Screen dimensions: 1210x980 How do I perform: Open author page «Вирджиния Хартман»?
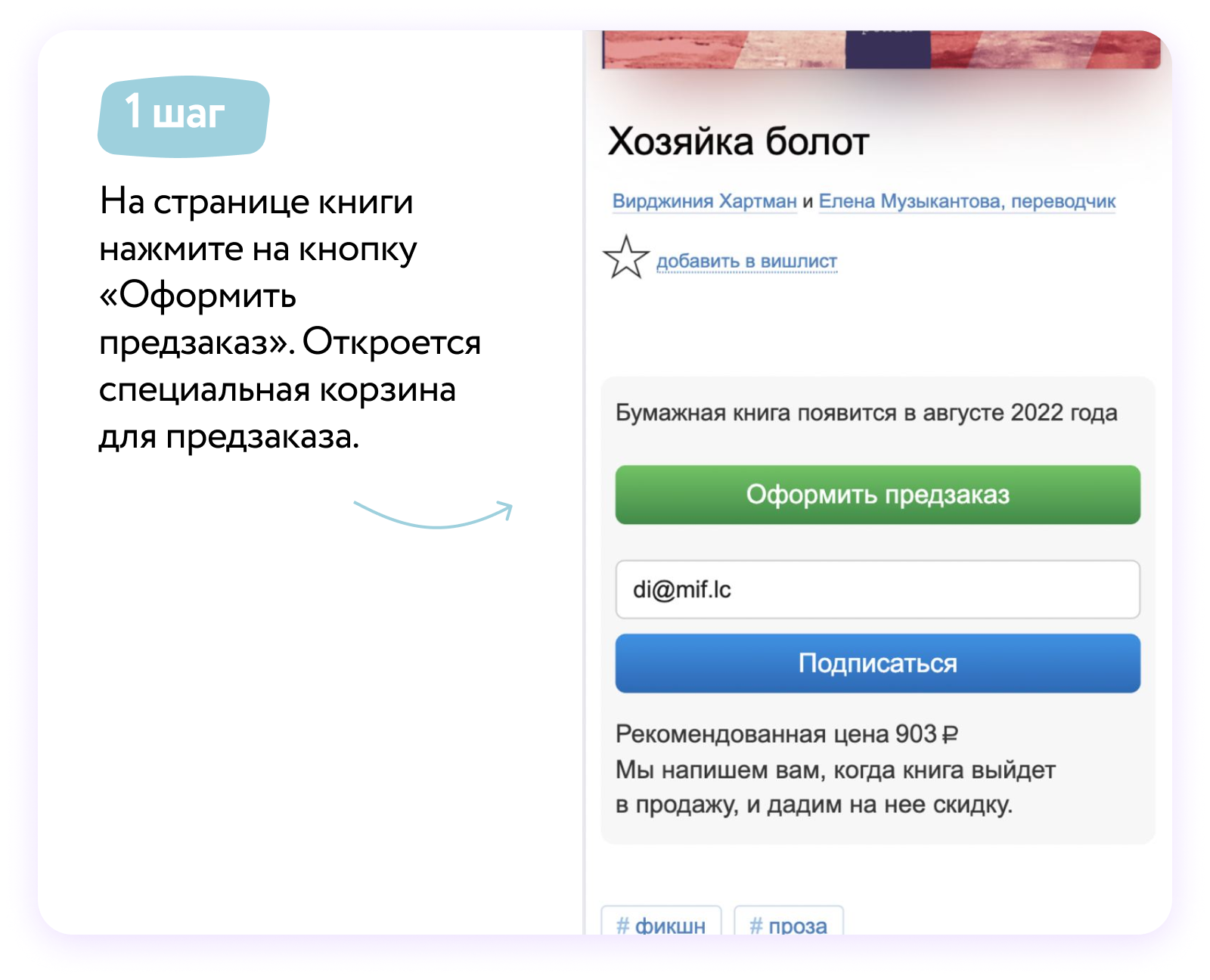[703, 200]
